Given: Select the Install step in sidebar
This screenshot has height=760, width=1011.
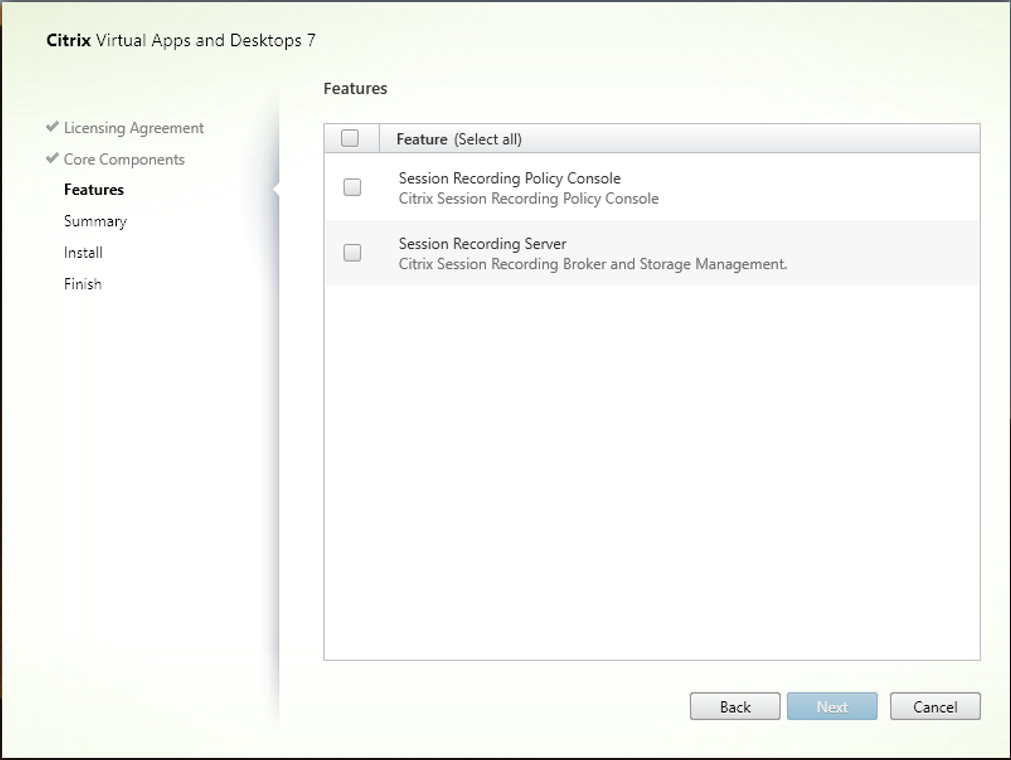Looking at the screenshot, I should [83, 252].
